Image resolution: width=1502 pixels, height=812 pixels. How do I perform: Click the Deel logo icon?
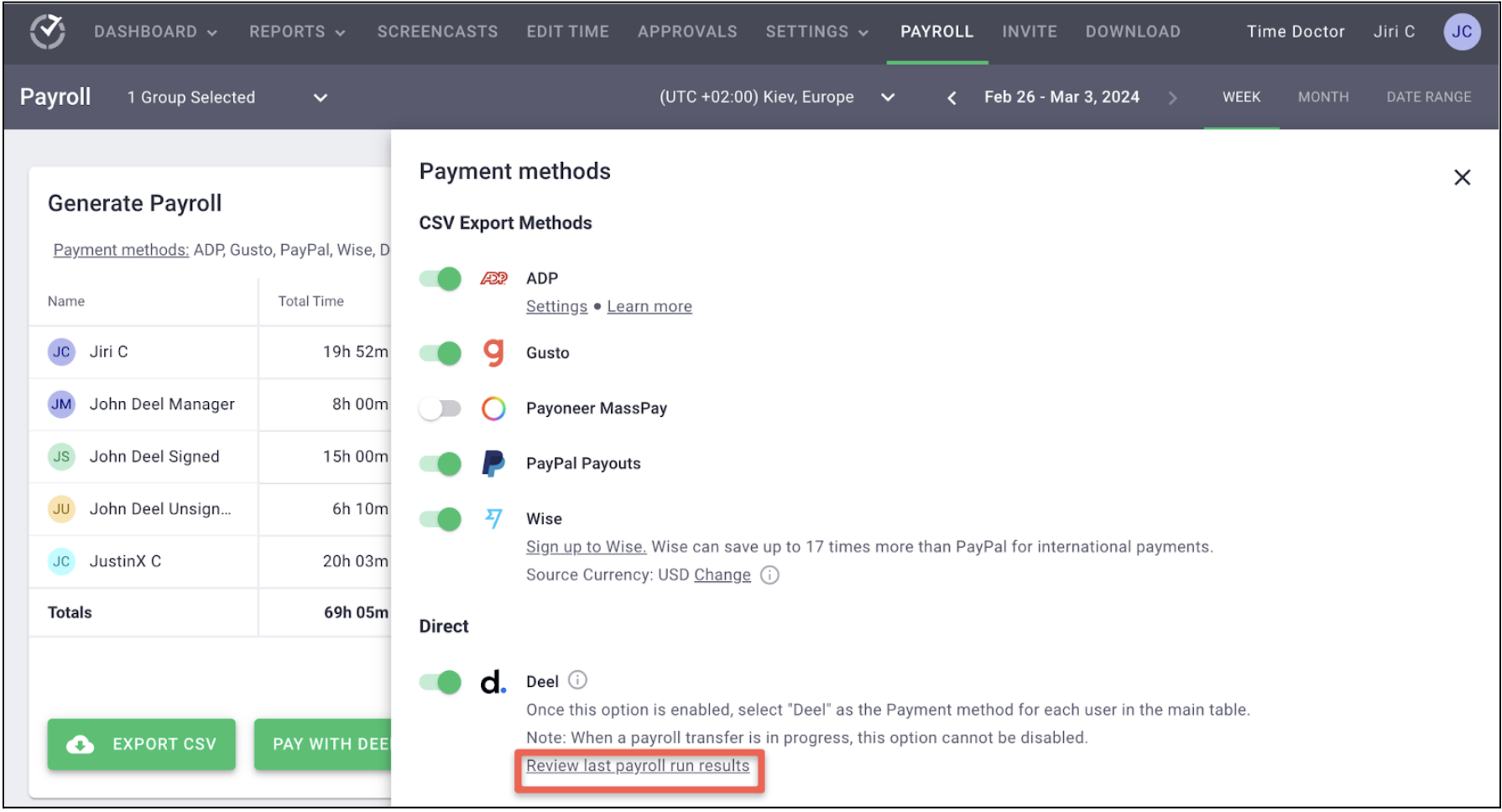(x=494, y=682)
